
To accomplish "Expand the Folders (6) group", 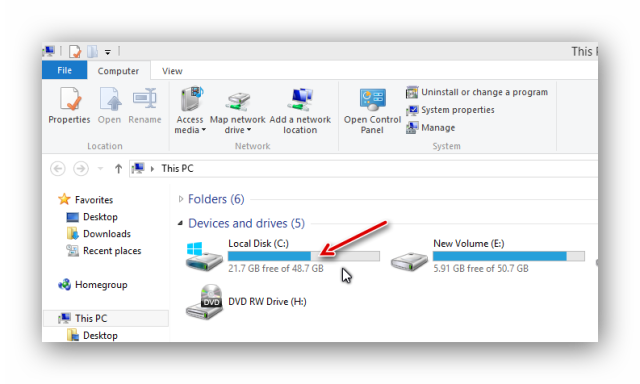I will [x=181, y=199].
